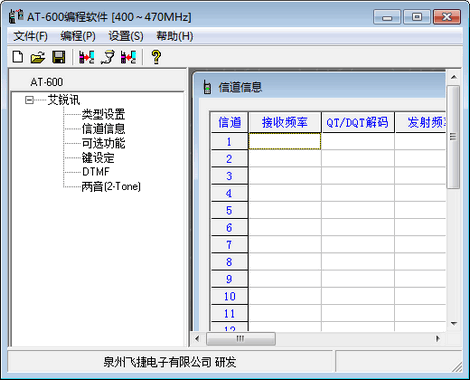This screenshot has height=380, width=470.
Task: Select channel row 1 header
Action: click(229, 142)
